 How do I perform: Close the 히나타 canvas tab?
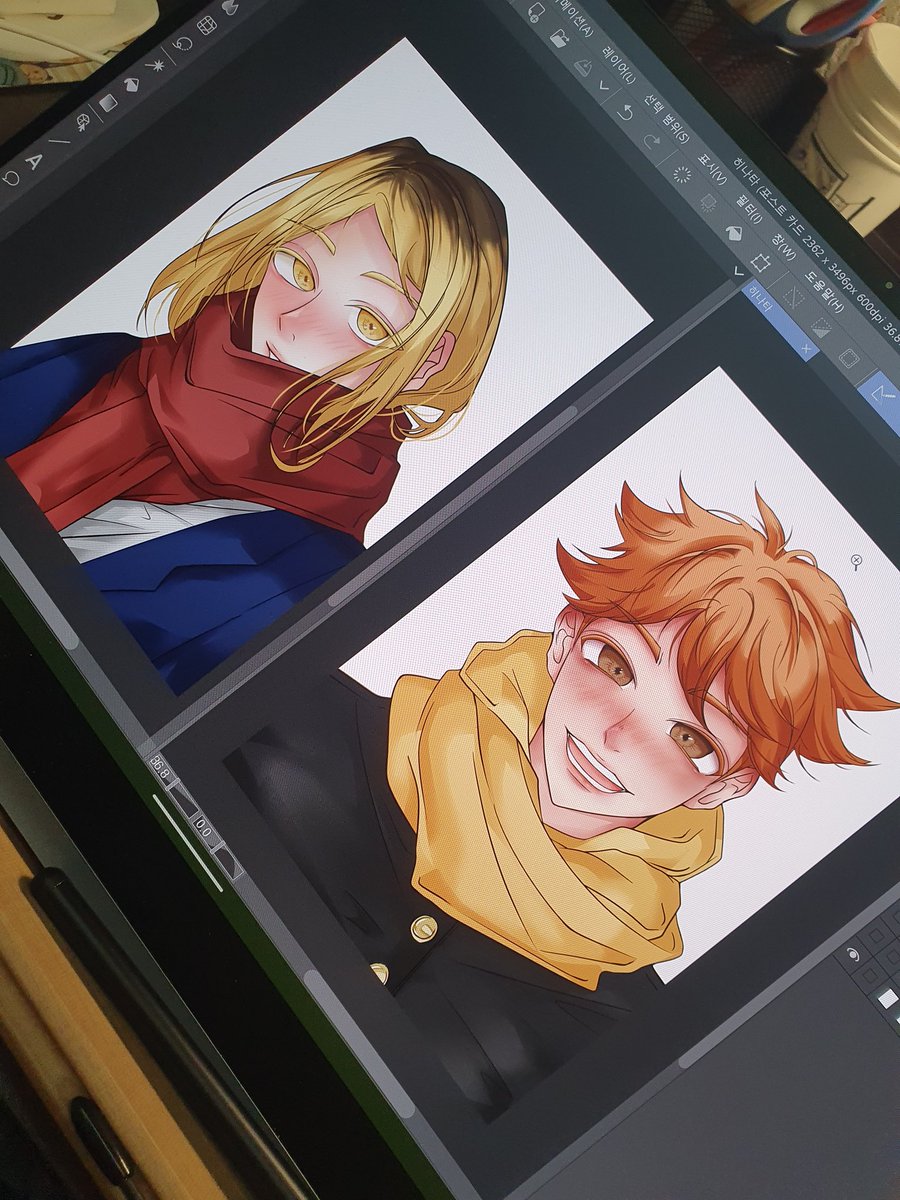pyautogui.click(x=808, y=349)
